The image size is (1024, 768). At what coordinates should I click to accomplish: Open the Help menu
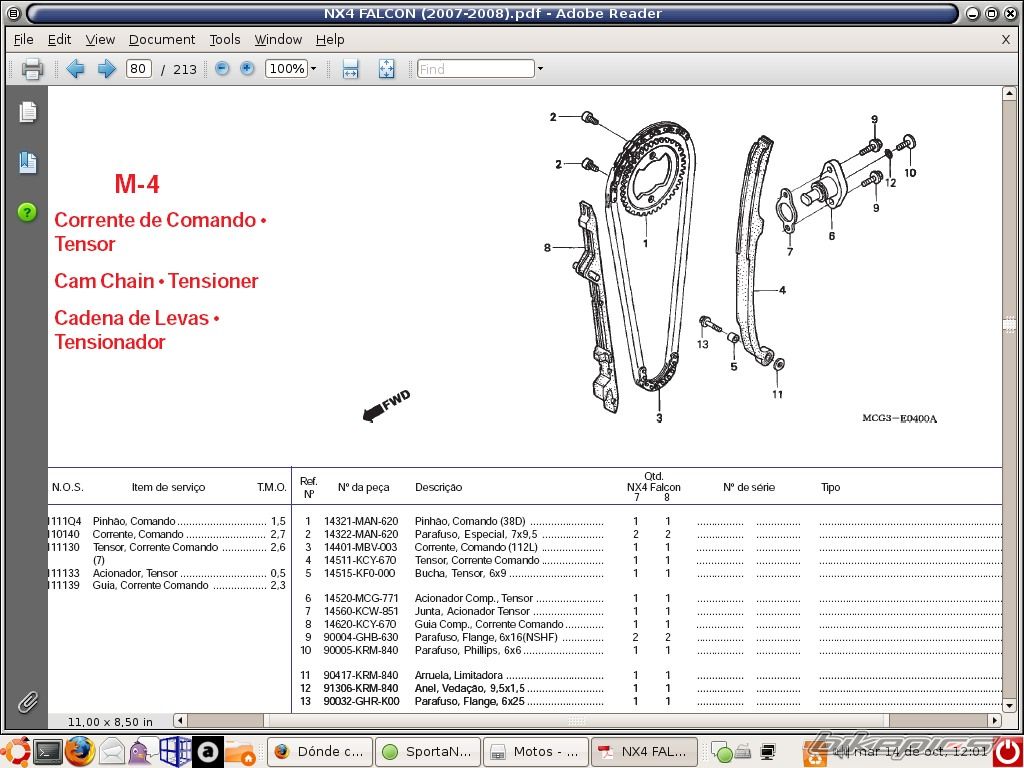[x=330, y=40]
